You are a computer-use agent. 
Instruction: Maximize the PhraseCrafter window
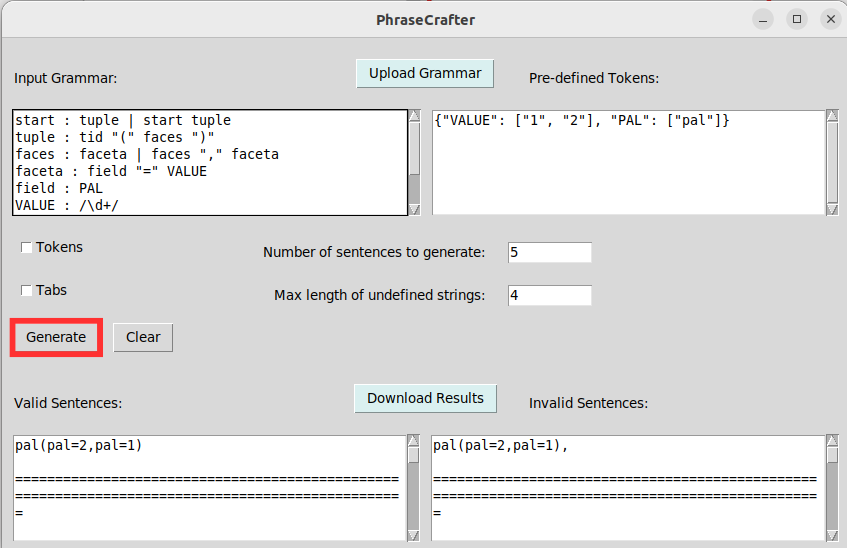point(797,19)
